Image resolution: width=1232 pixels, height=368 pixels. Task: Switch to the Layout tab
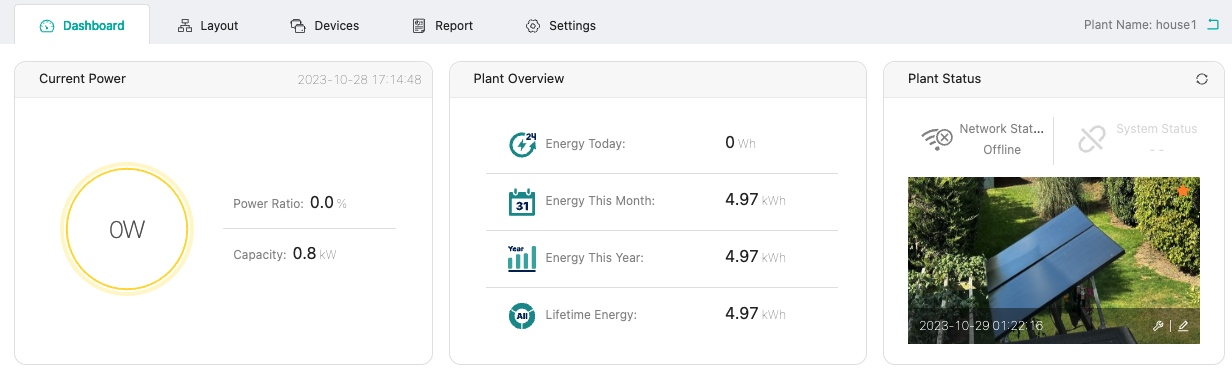tap(208, 26)
